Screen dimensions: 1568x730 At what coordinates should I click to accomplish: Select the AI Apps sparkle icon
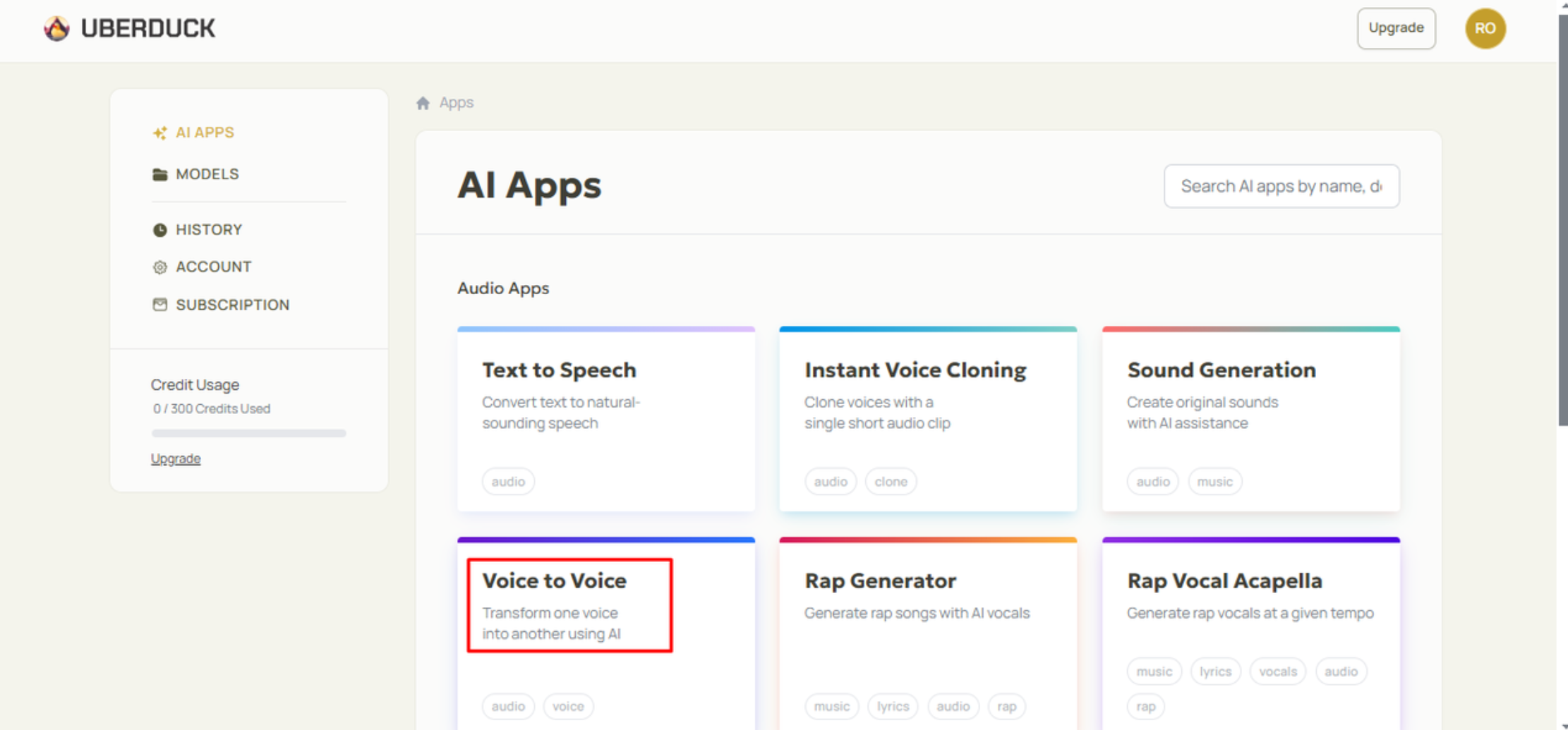coord(159,132)
